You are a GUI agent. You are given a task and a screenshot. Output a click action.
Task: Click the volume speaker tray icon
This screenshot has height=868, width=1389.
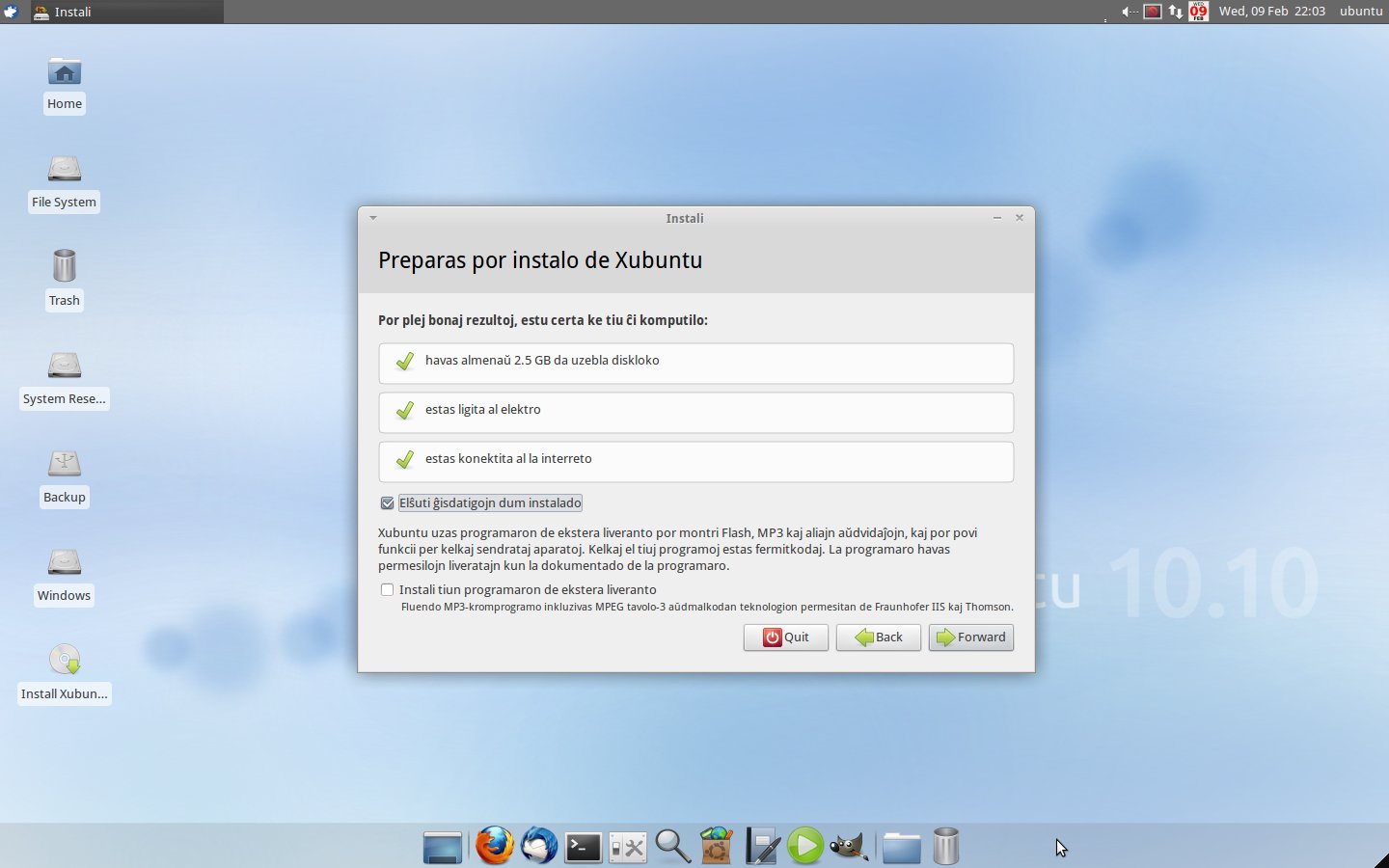tap(1129, 12)
